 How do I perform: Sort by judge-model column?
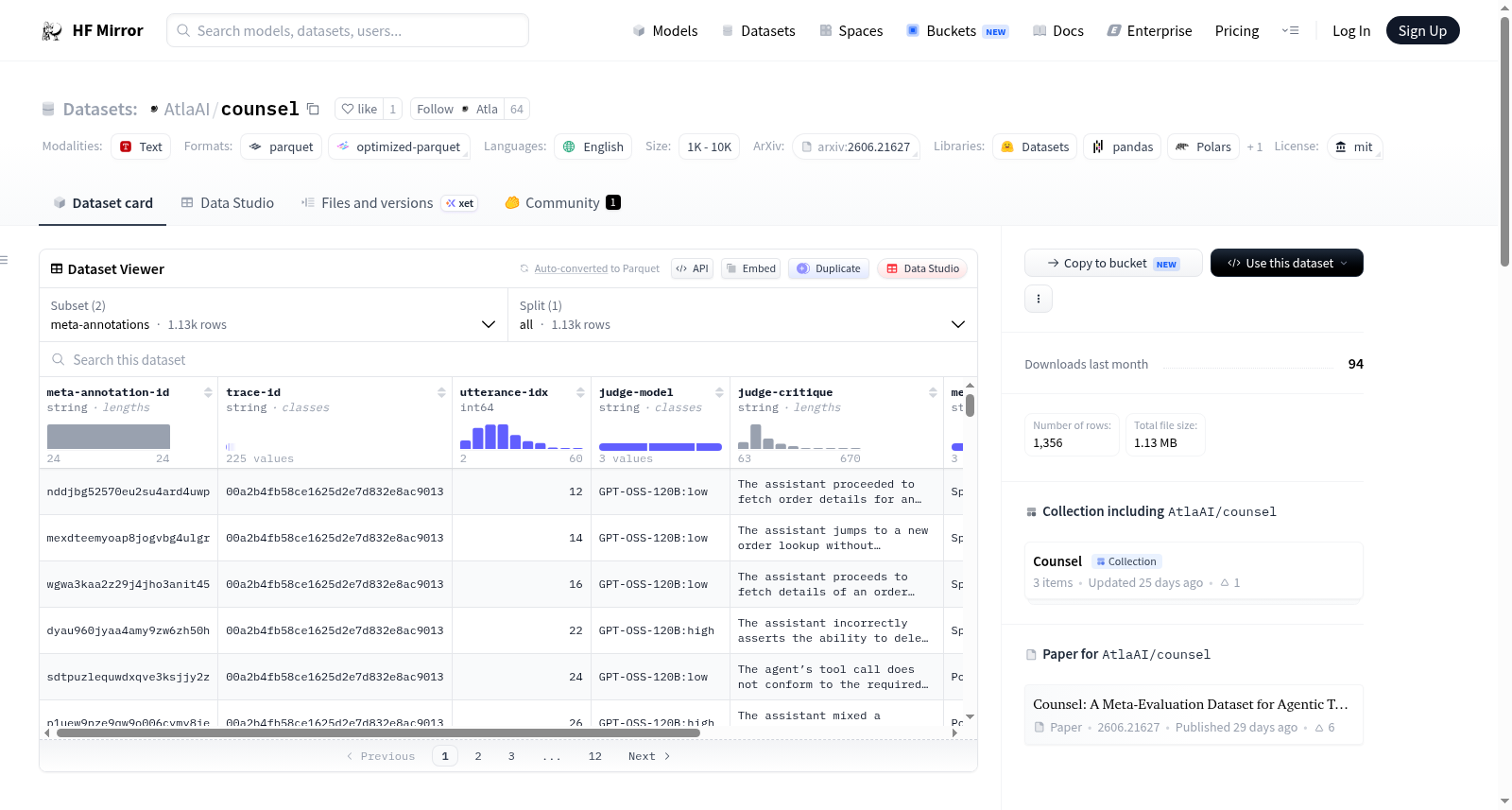[719, 392]
